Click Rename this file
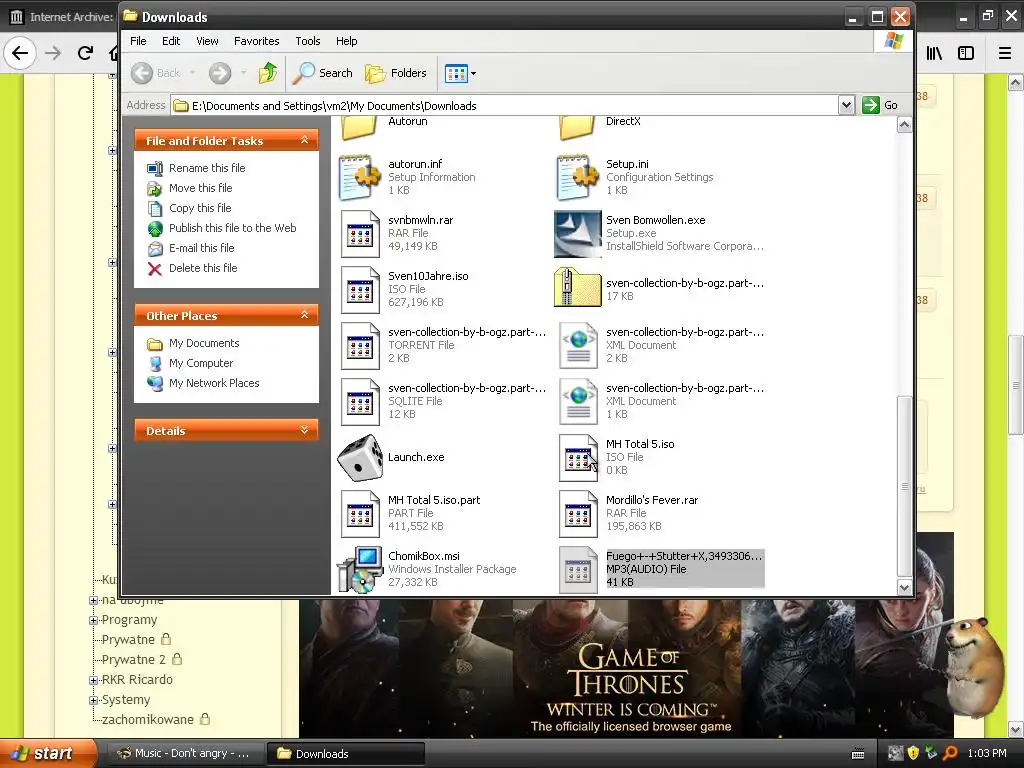The image size is (1024, 768). (x=207, y=168)
